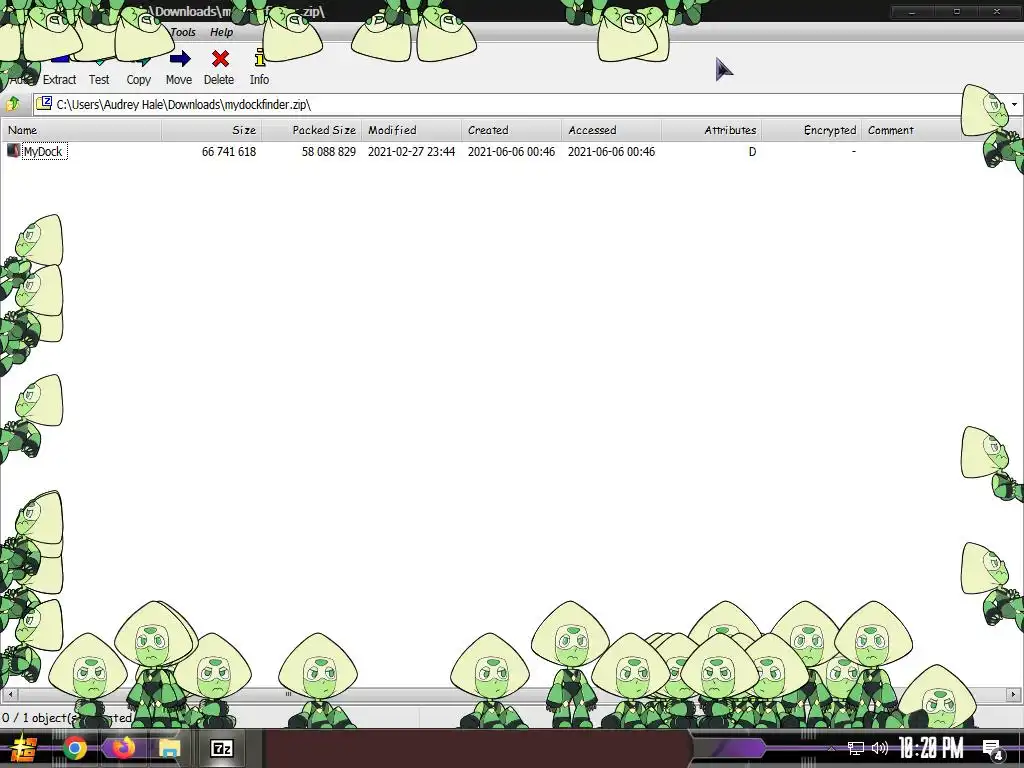
Task: Sort by the Name column header
Action: coord(82,130)
